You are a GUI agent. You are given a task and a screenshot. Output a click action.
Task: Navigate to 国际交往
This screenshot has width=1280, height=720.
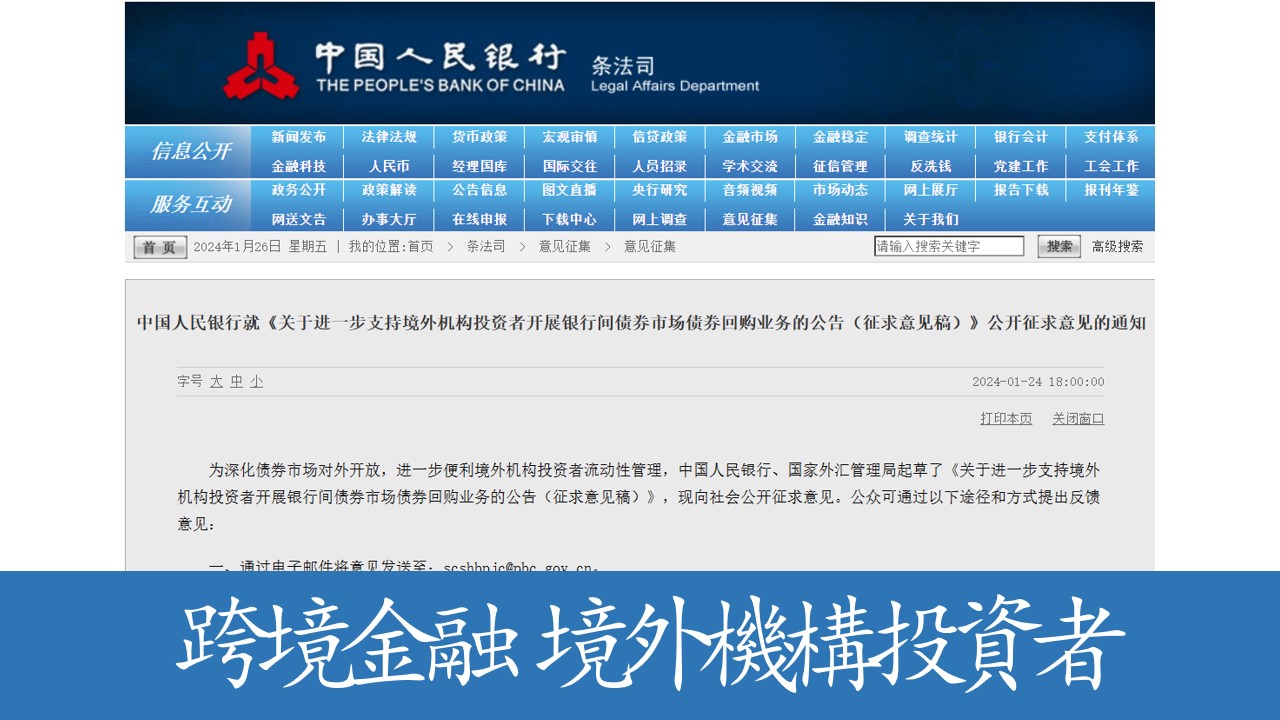pos(570,166)
